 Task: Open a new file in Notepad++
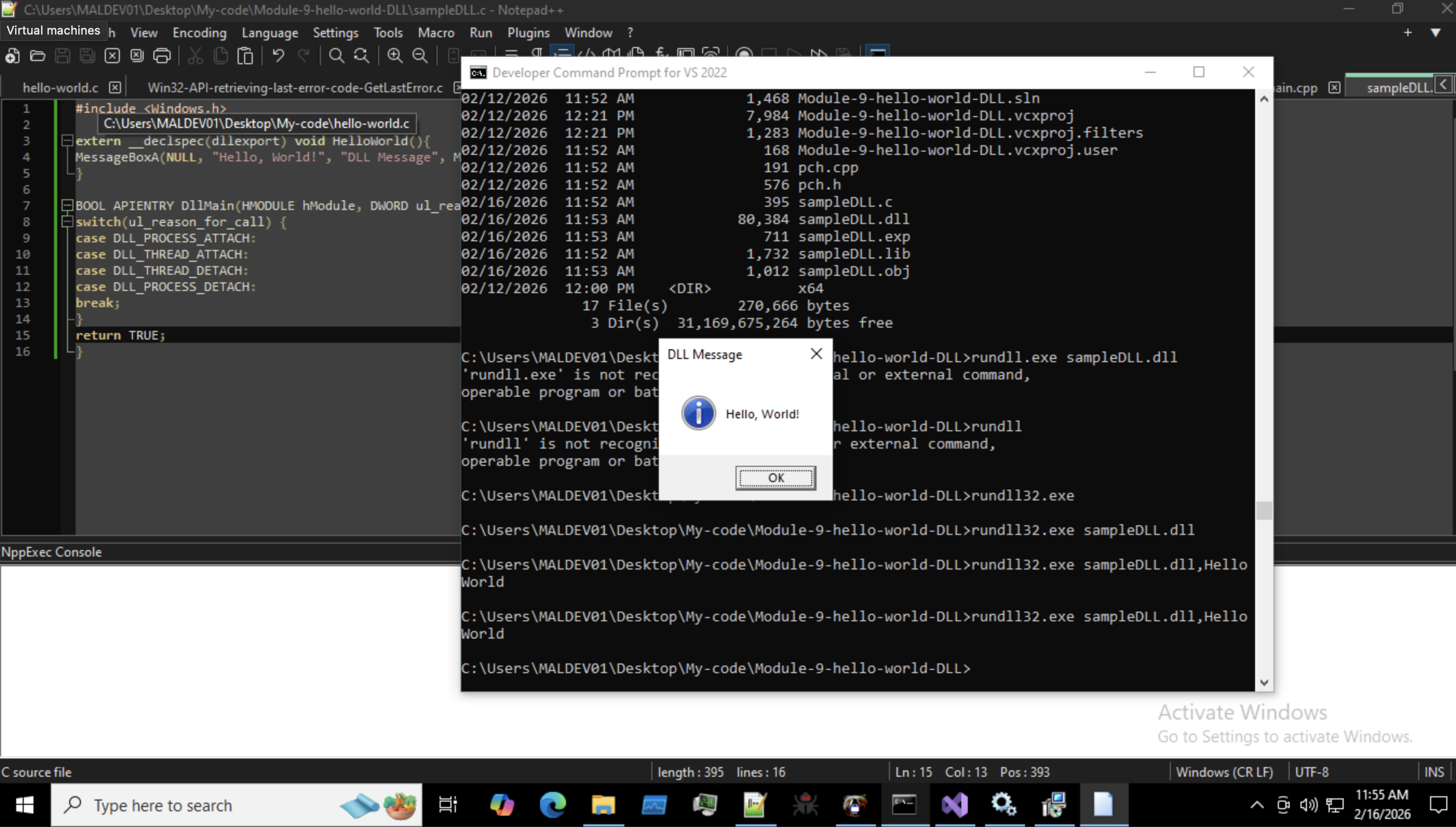point(12,55)
